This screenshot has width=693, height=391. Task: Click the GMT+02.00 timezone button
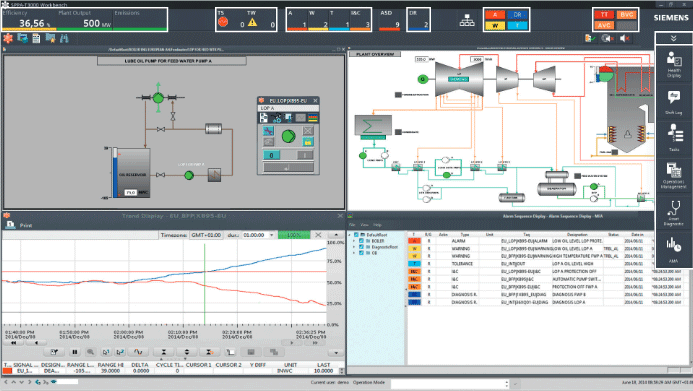(x=206, y=235)
